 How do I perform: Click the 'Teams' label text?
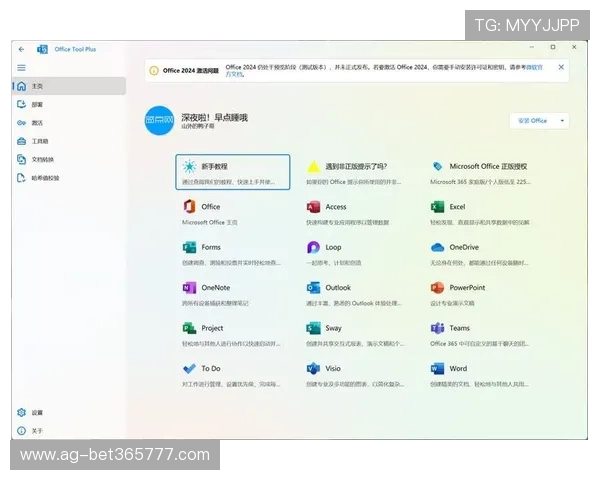[x=460, y=328]
